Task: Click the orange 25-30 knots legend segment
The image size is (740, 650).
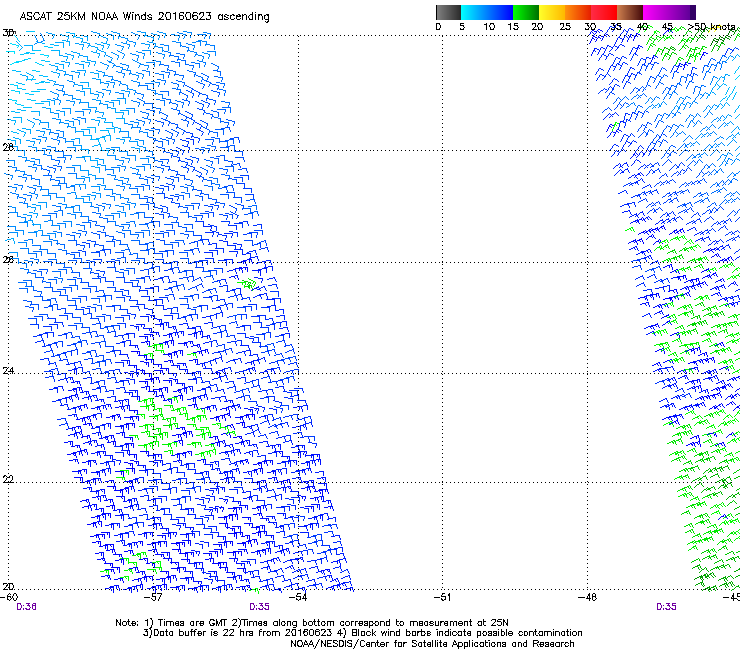Action: pos(578,12)
